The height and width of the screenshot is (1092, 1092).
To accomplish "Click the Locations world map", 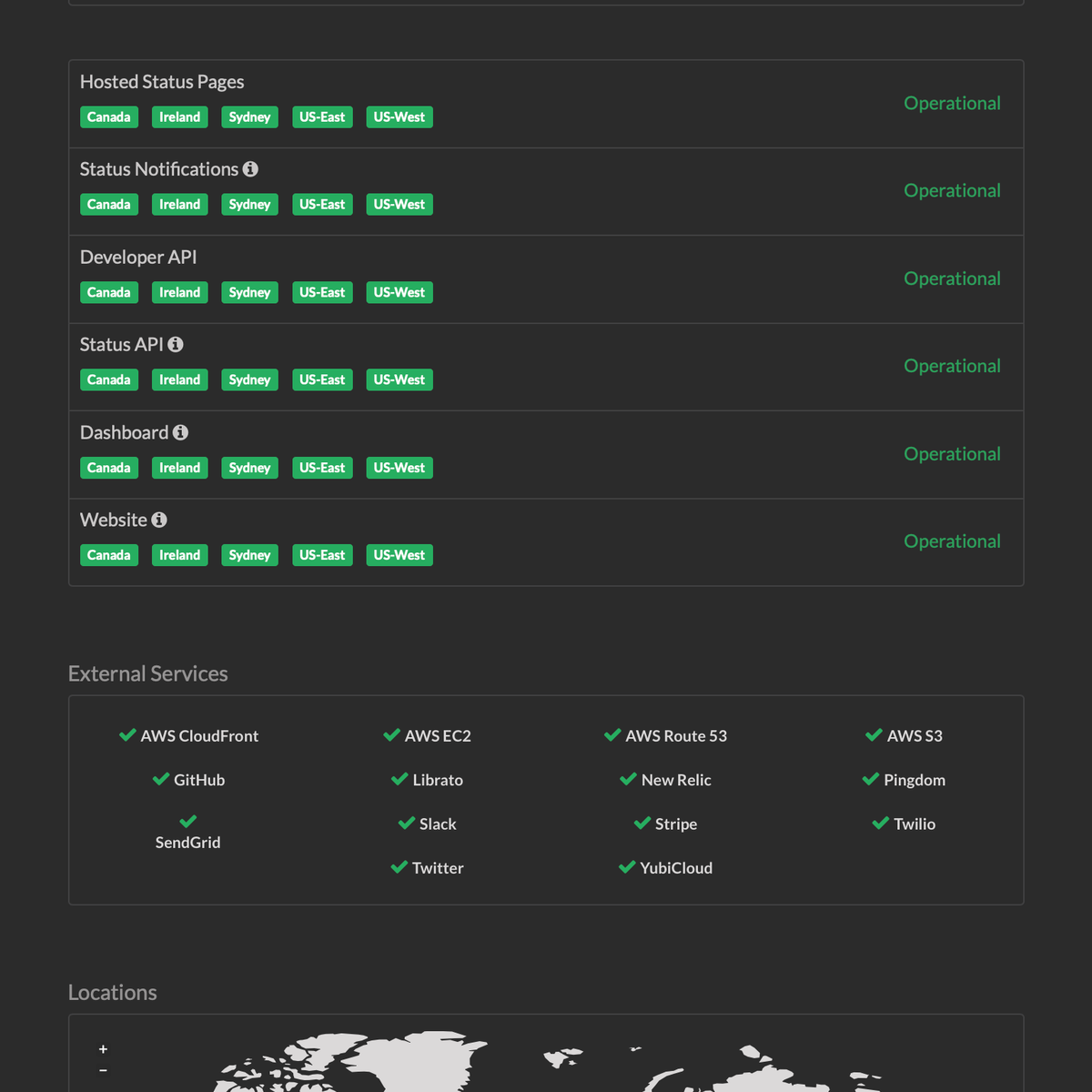I will 546,1065.
